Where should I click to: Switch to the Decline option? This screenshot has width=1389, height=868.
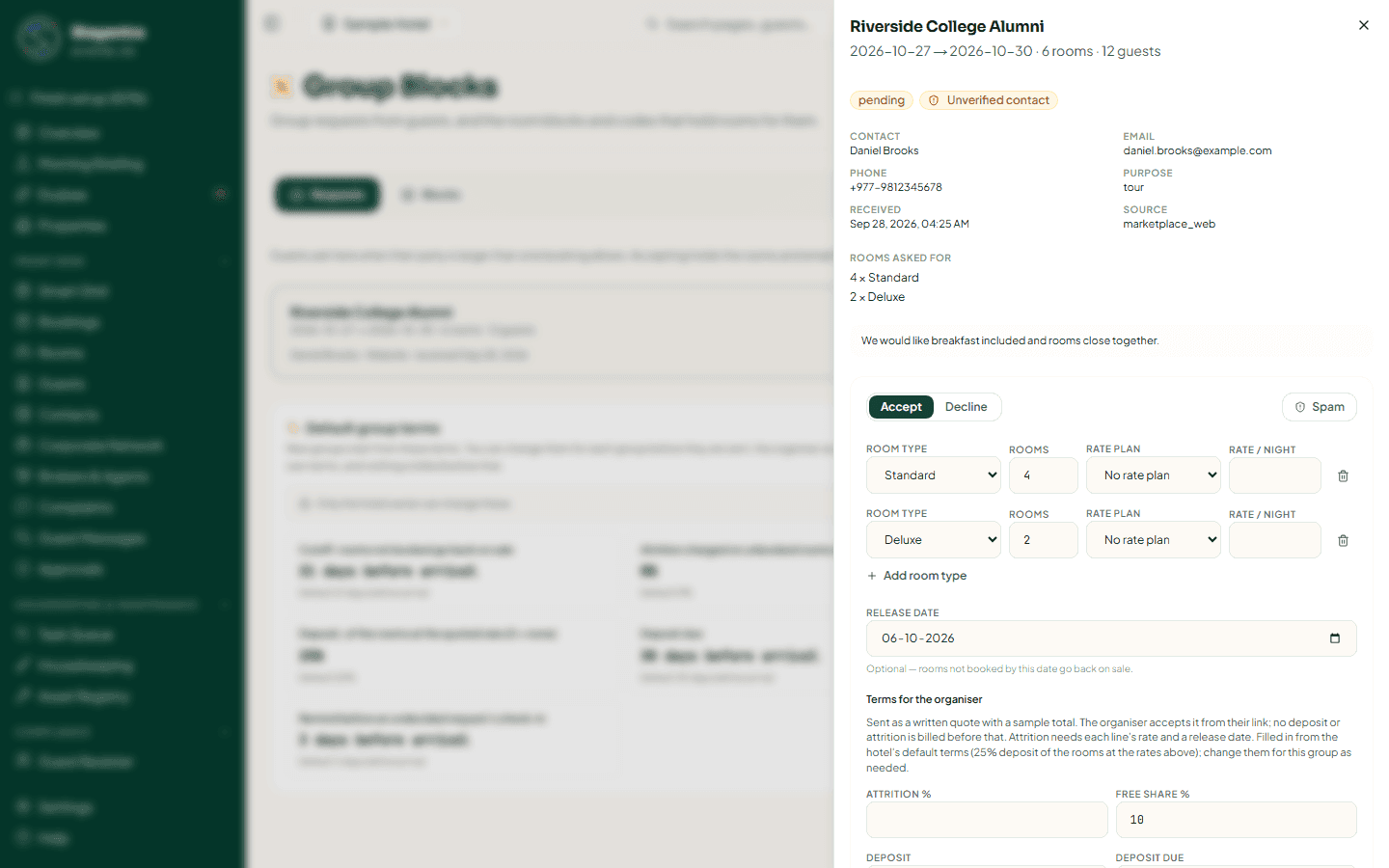pyautogui.click(x=966, y=407)
